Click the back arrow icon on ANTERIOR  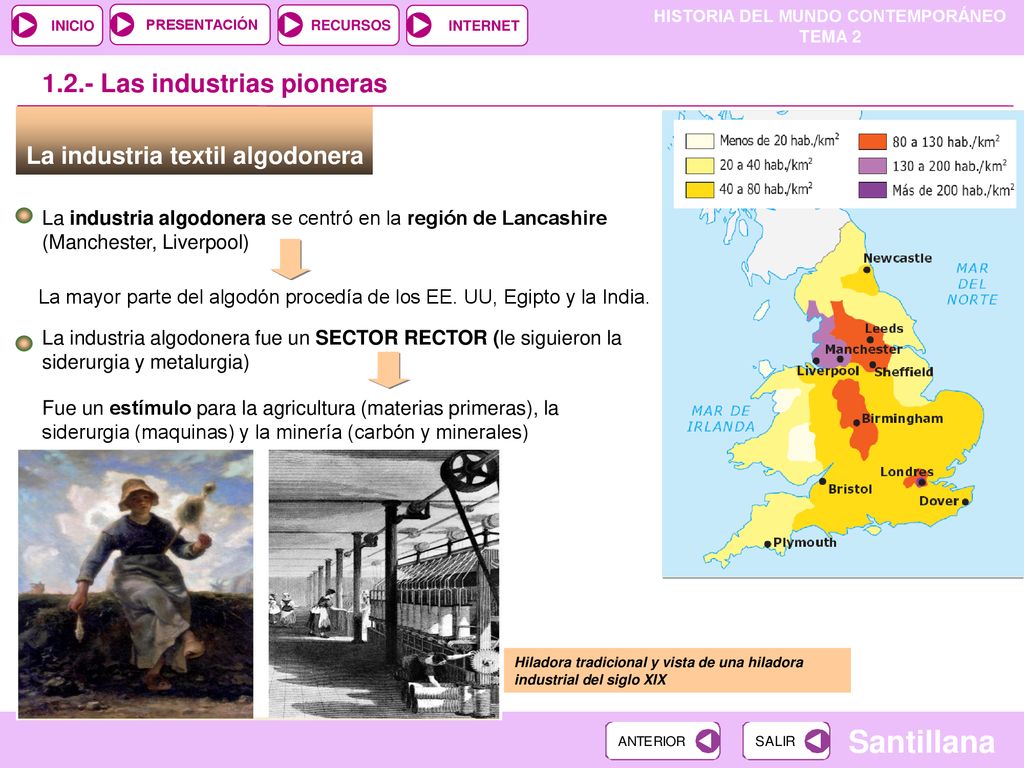706,741
